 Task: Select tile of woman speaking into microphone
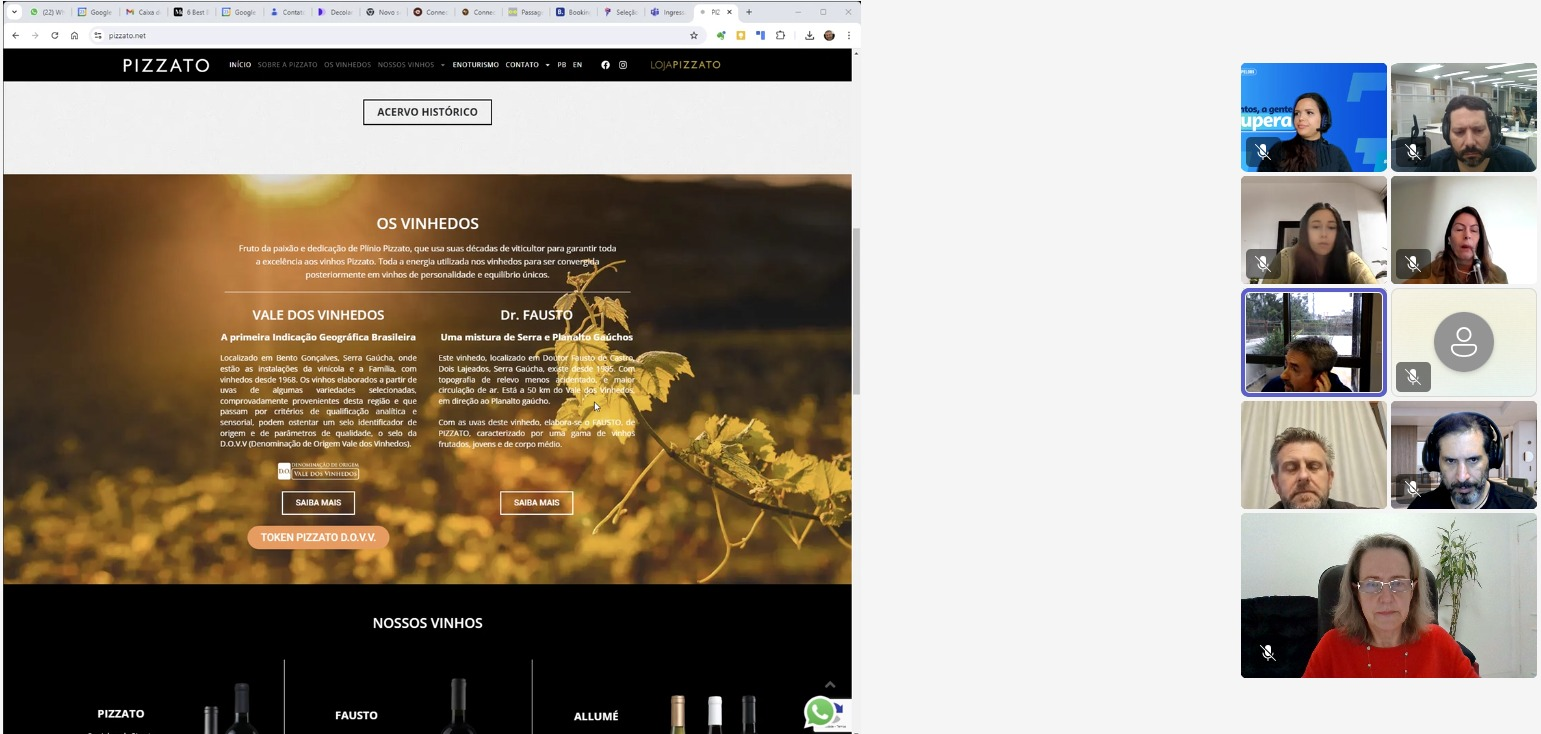[x=1464, y=230]
